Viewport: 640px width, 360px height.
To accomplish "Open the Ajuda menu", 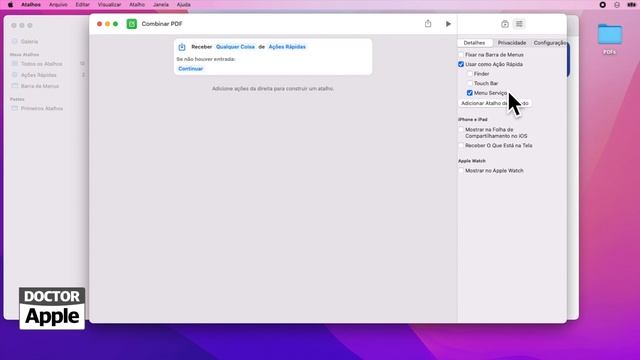I will pos(183,5).
